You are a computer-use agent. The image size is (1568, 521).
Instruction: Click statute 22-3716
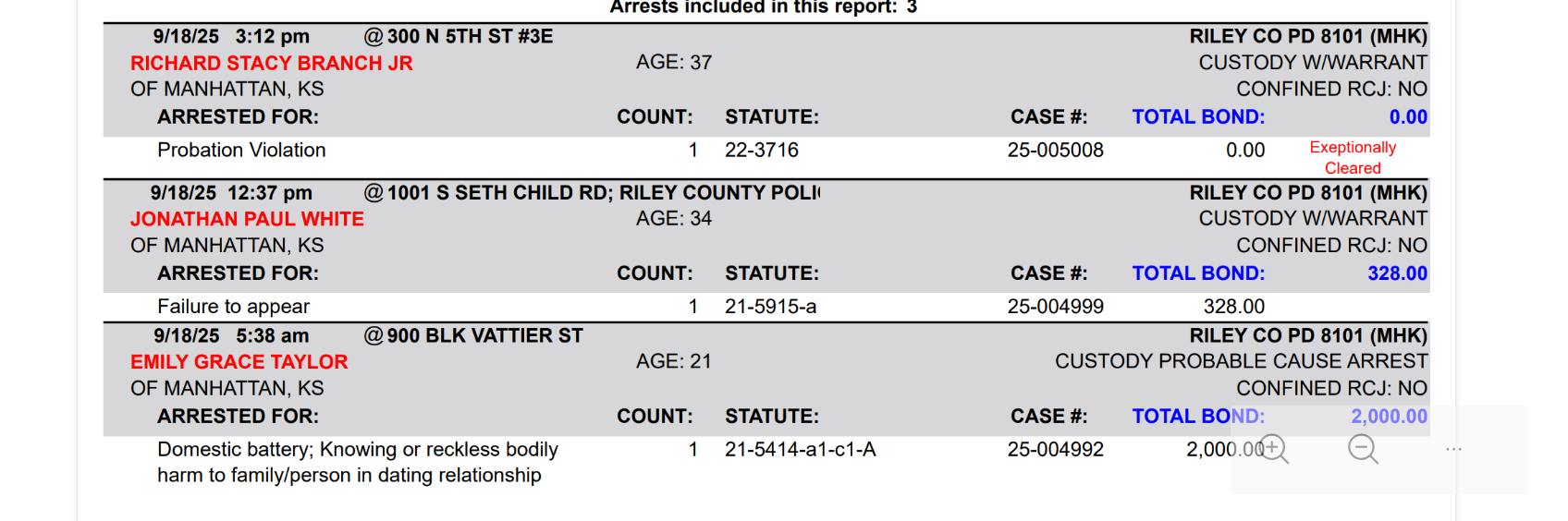coord(761,150)
